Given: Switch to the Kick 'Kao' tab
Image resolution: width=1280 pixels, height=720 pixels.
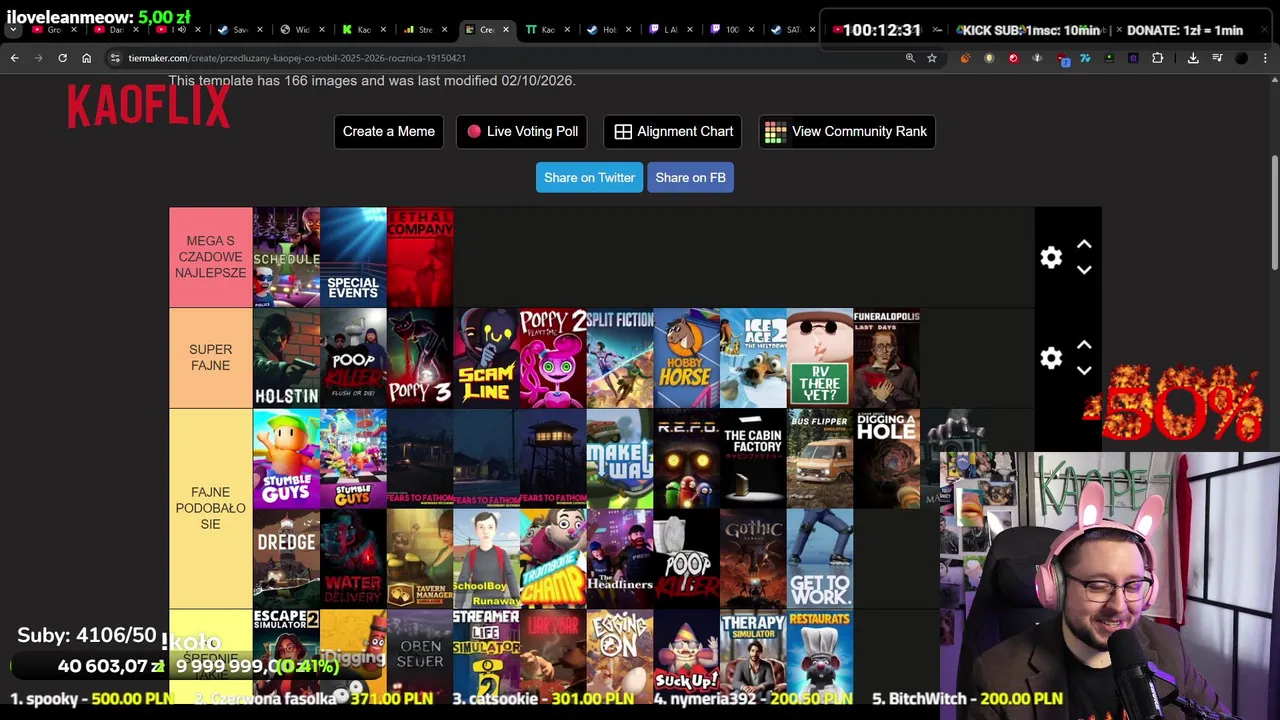Looking at the screenshot, I should 364,30.
